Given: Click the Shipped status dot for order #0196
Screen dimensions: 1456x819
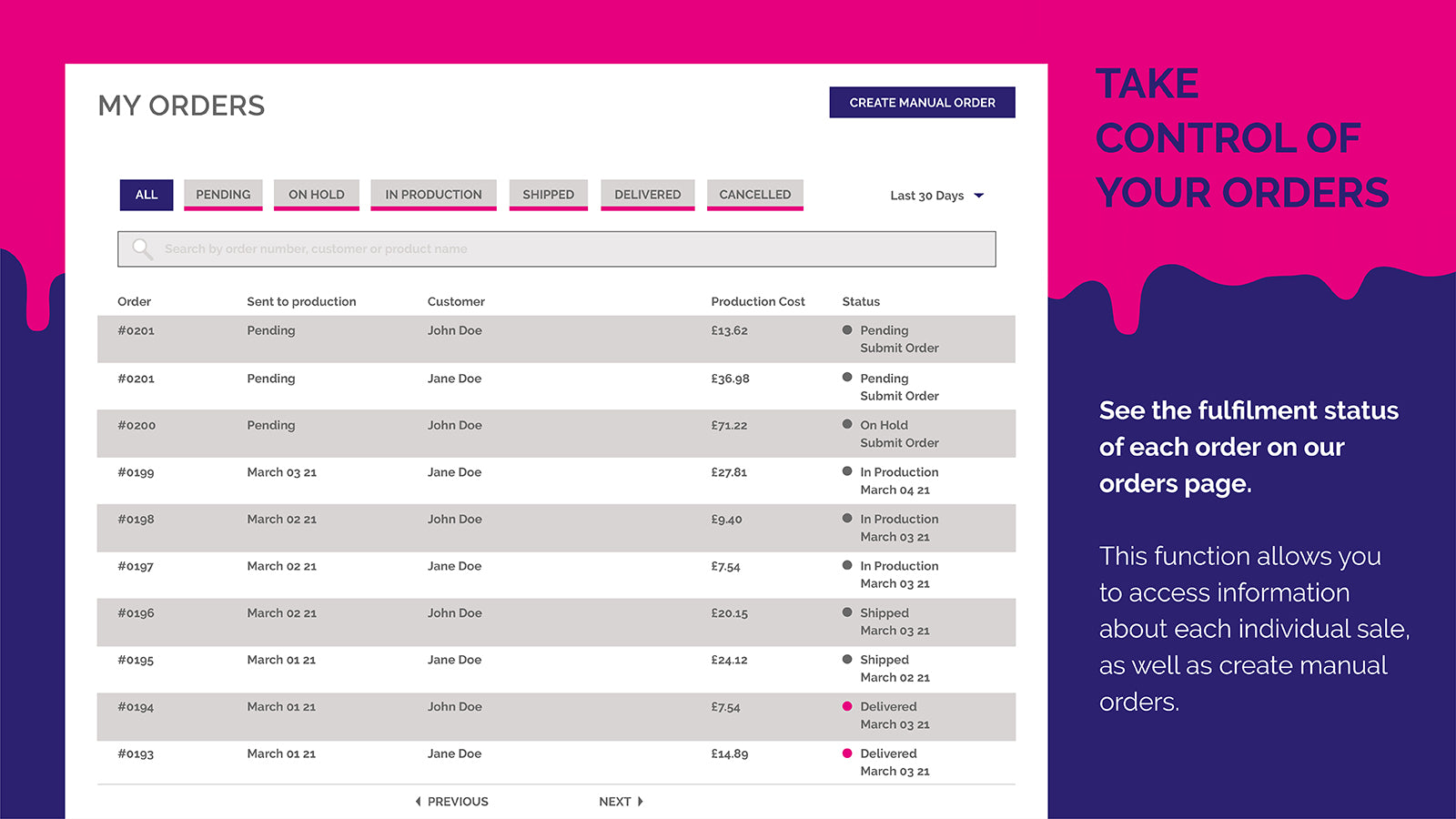Looking at the screenshot, I should [847, 612].
